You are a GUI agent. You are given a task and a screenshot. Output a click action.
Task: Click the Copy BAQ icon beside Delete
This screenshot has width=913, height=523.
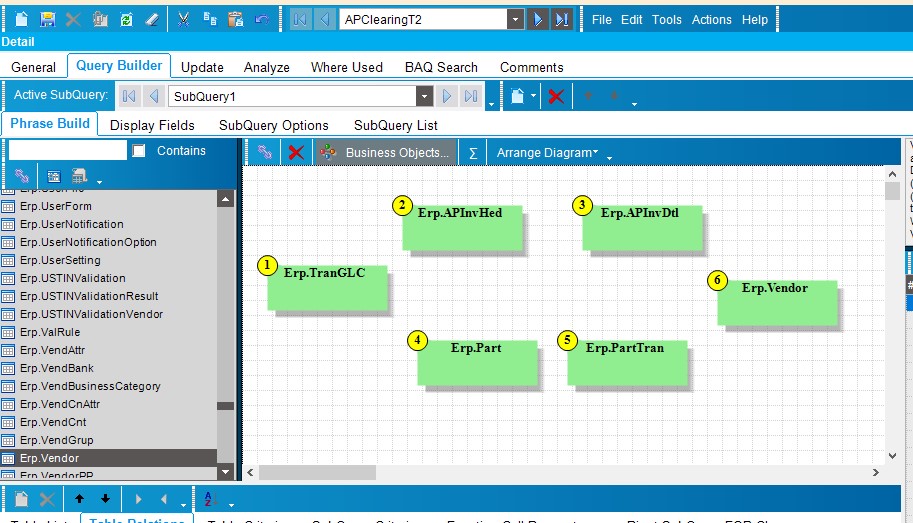(100, 19)
